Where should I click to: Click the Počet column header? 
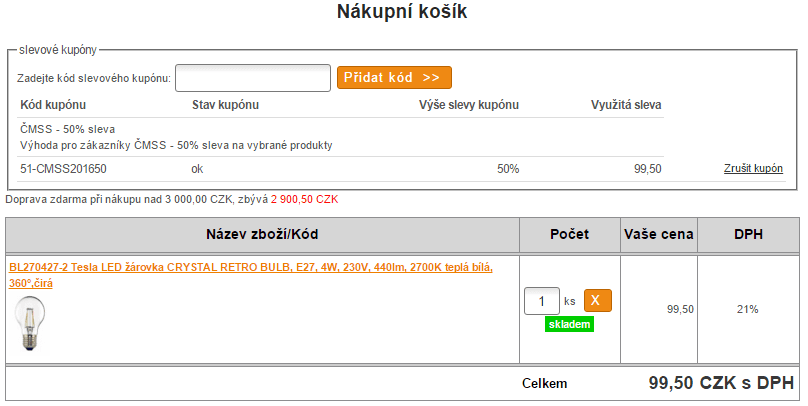(x=569, y=234)
